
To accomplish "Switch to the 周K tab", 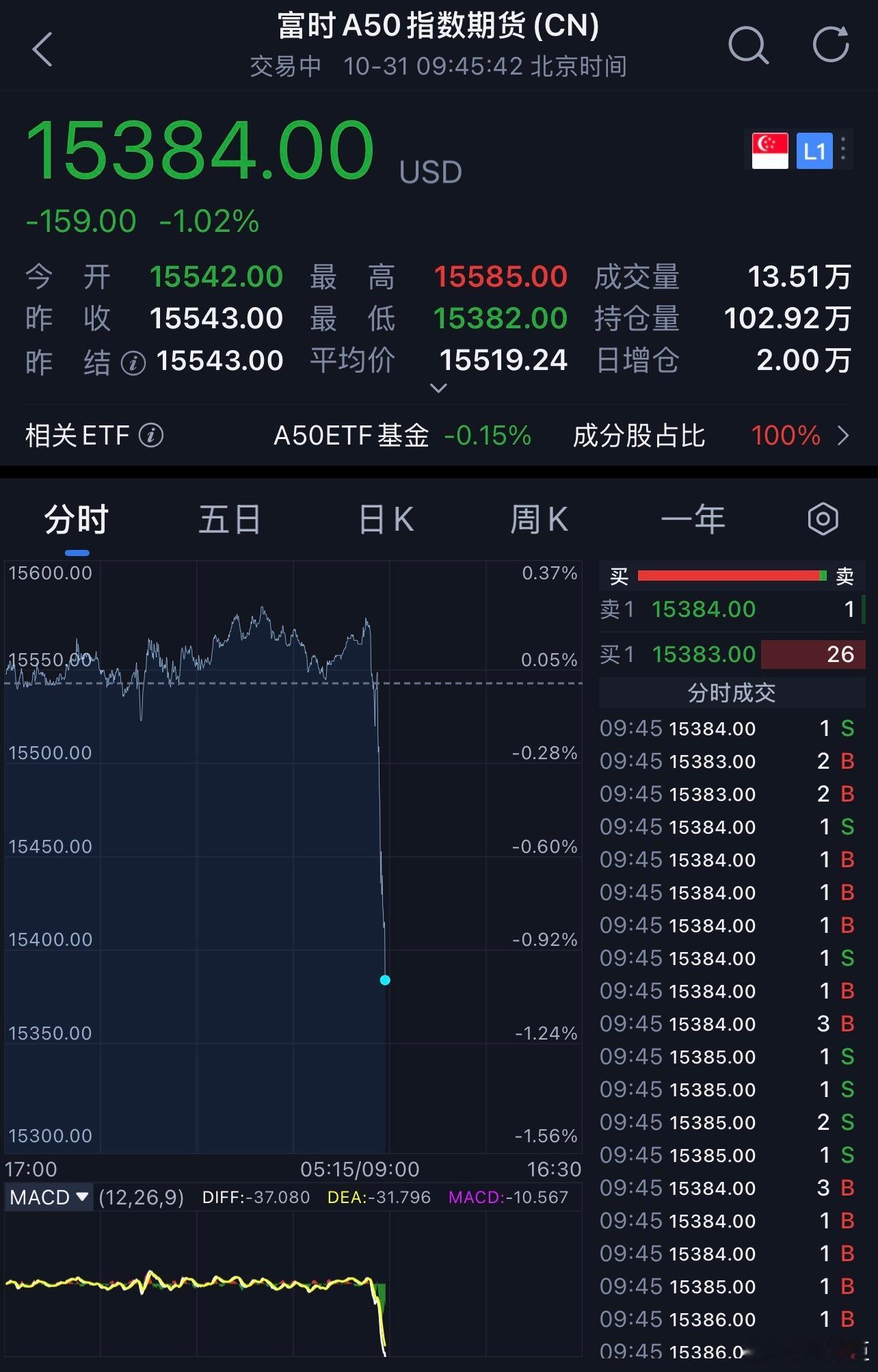I will coord(539,520).
